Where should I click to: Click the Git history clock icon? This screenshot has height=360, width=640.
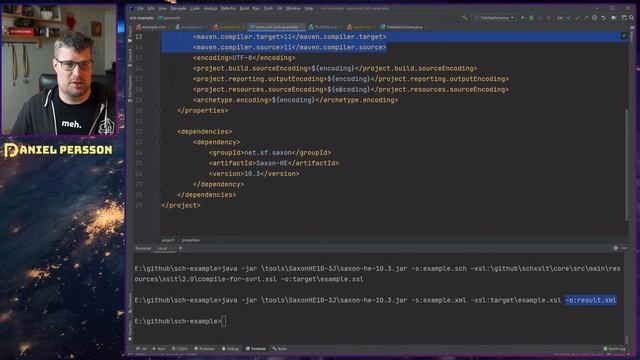[595, 18]
